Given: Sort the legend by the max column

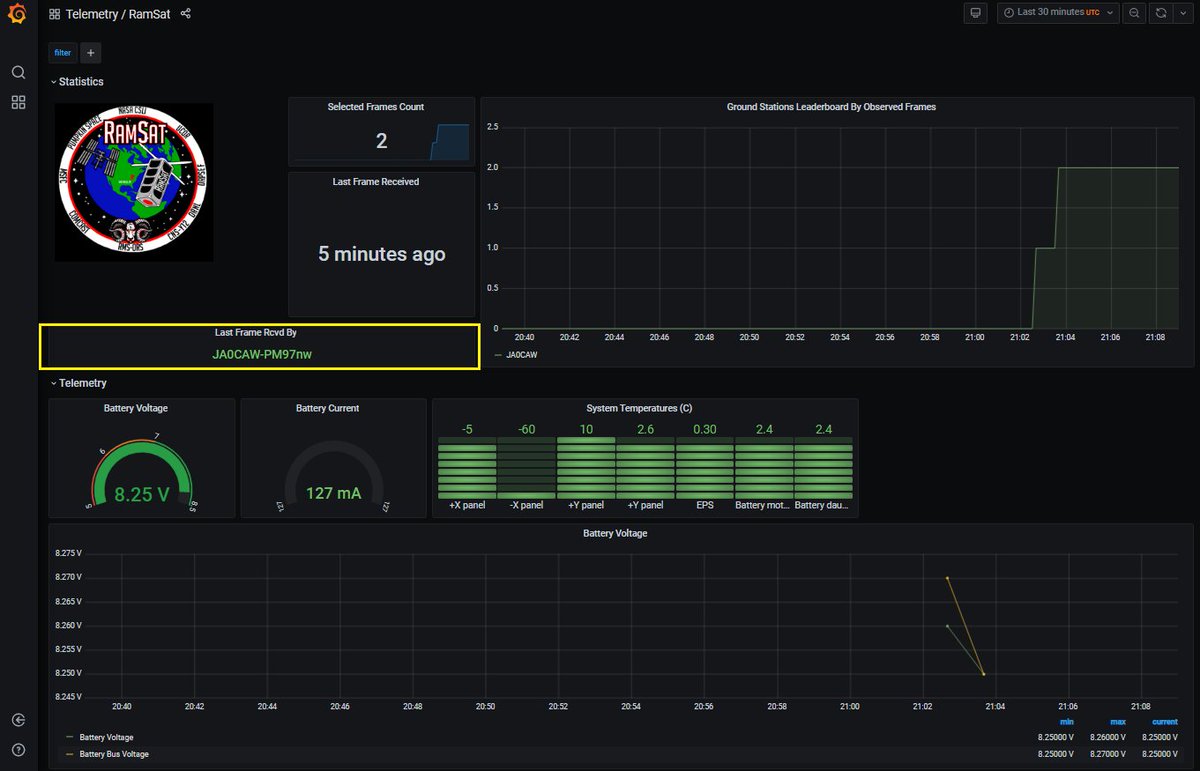Looking at the screenshot, I should 1117,721.
